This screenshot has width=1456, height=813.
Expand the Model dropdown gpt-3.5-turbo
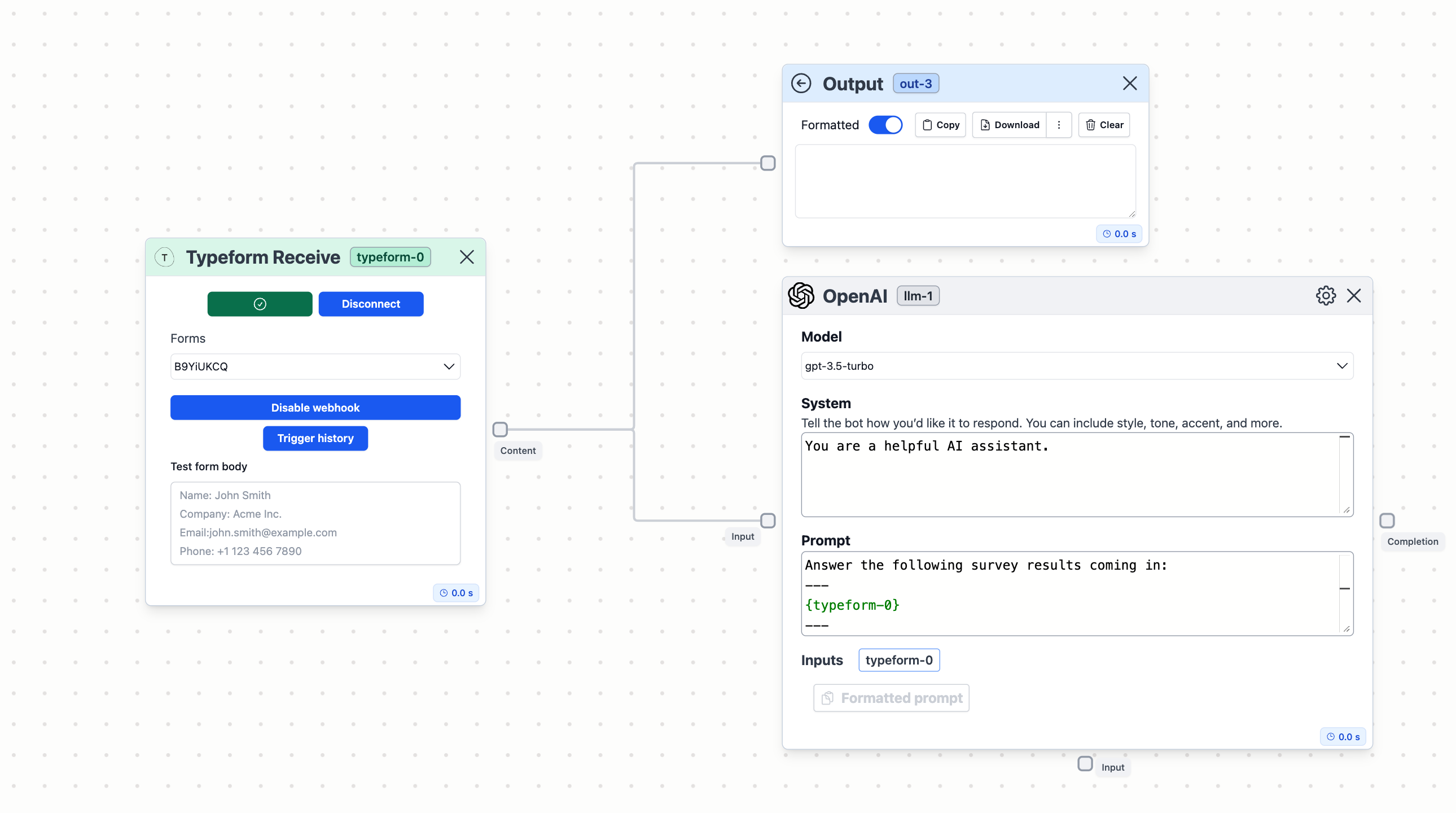coord(1077,366)
